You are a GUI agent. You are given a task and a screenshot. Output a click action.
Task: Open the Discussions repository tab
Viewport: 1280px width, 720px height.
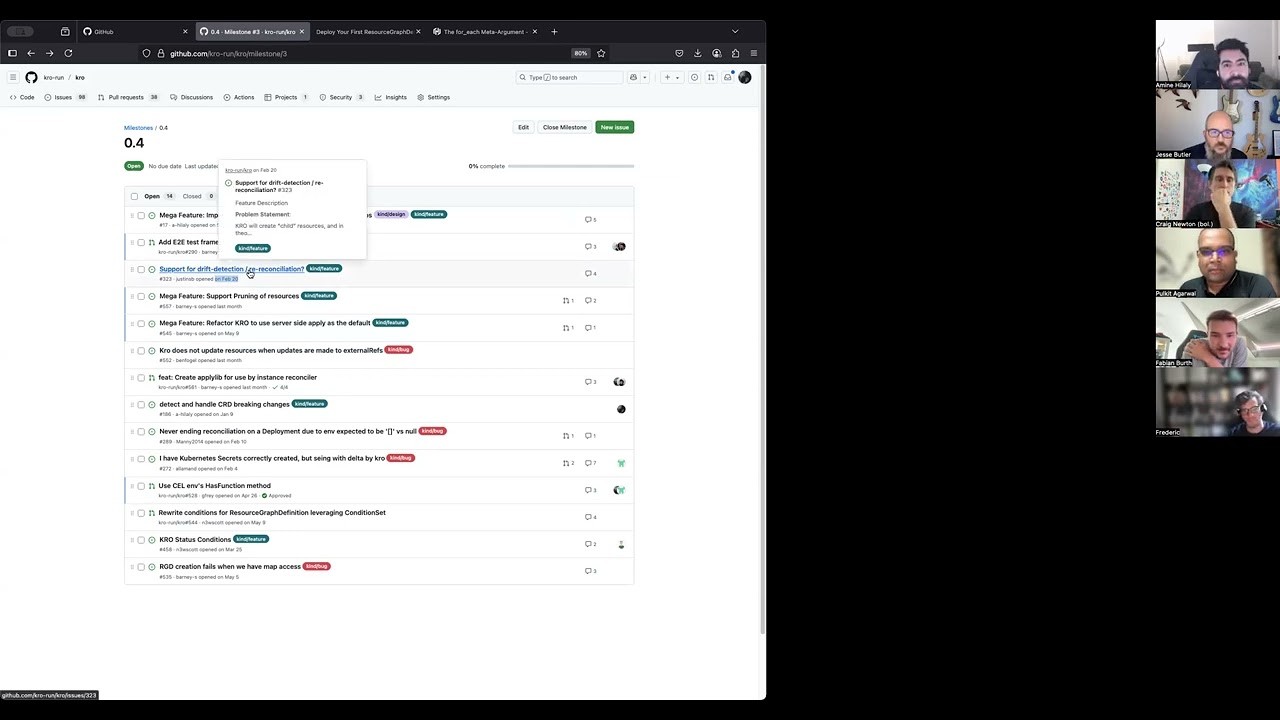191,97
